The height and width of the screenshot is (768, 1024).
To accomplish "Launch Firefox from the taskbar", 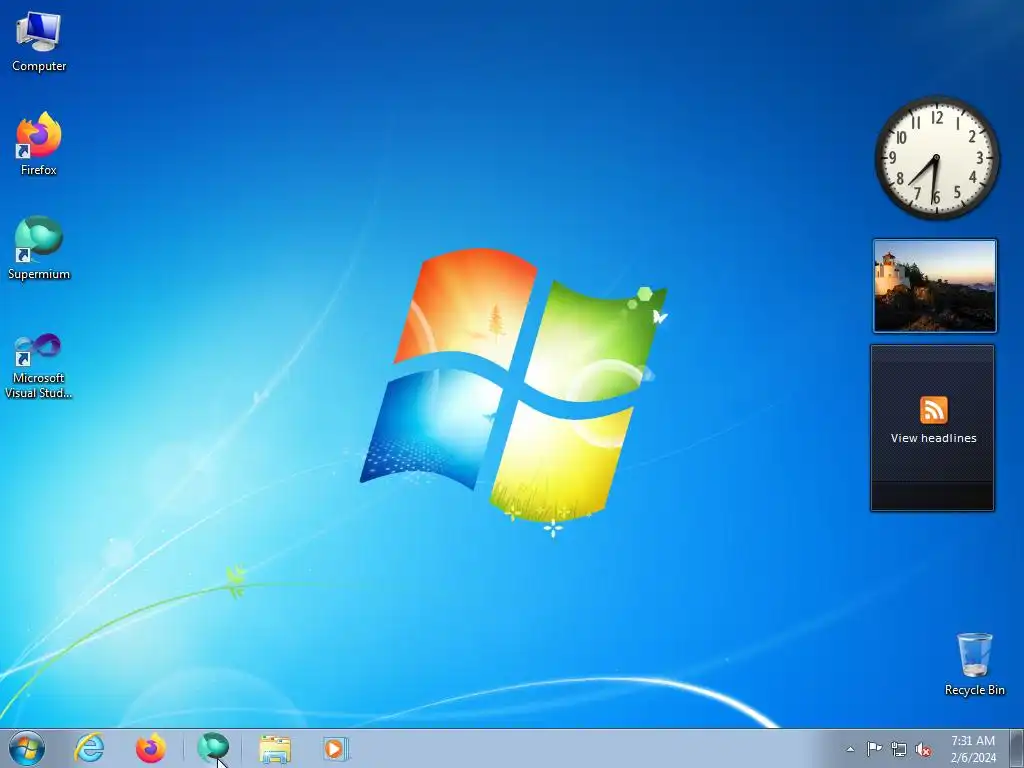I will (x=150, y=748).
